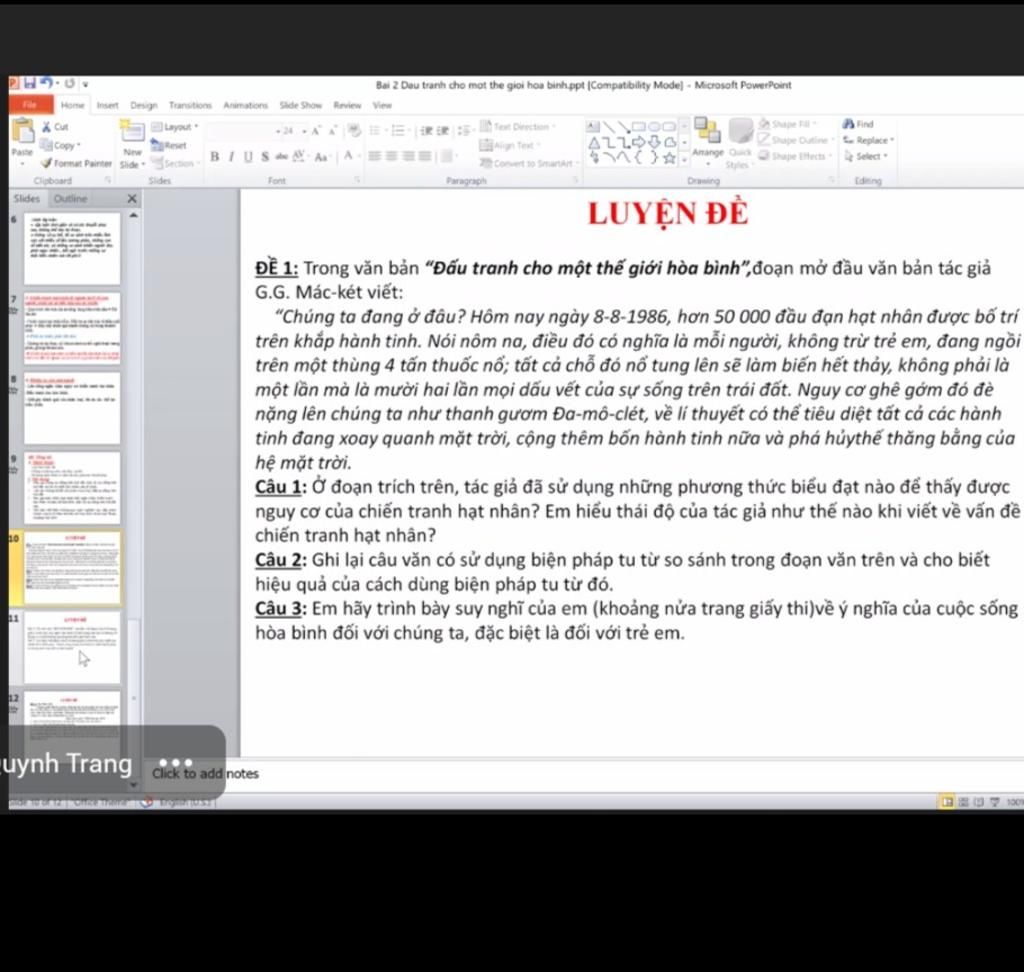The height and width of the screenshot is (972, 1024).
Task: Align text left
Action: coord(374,156)
